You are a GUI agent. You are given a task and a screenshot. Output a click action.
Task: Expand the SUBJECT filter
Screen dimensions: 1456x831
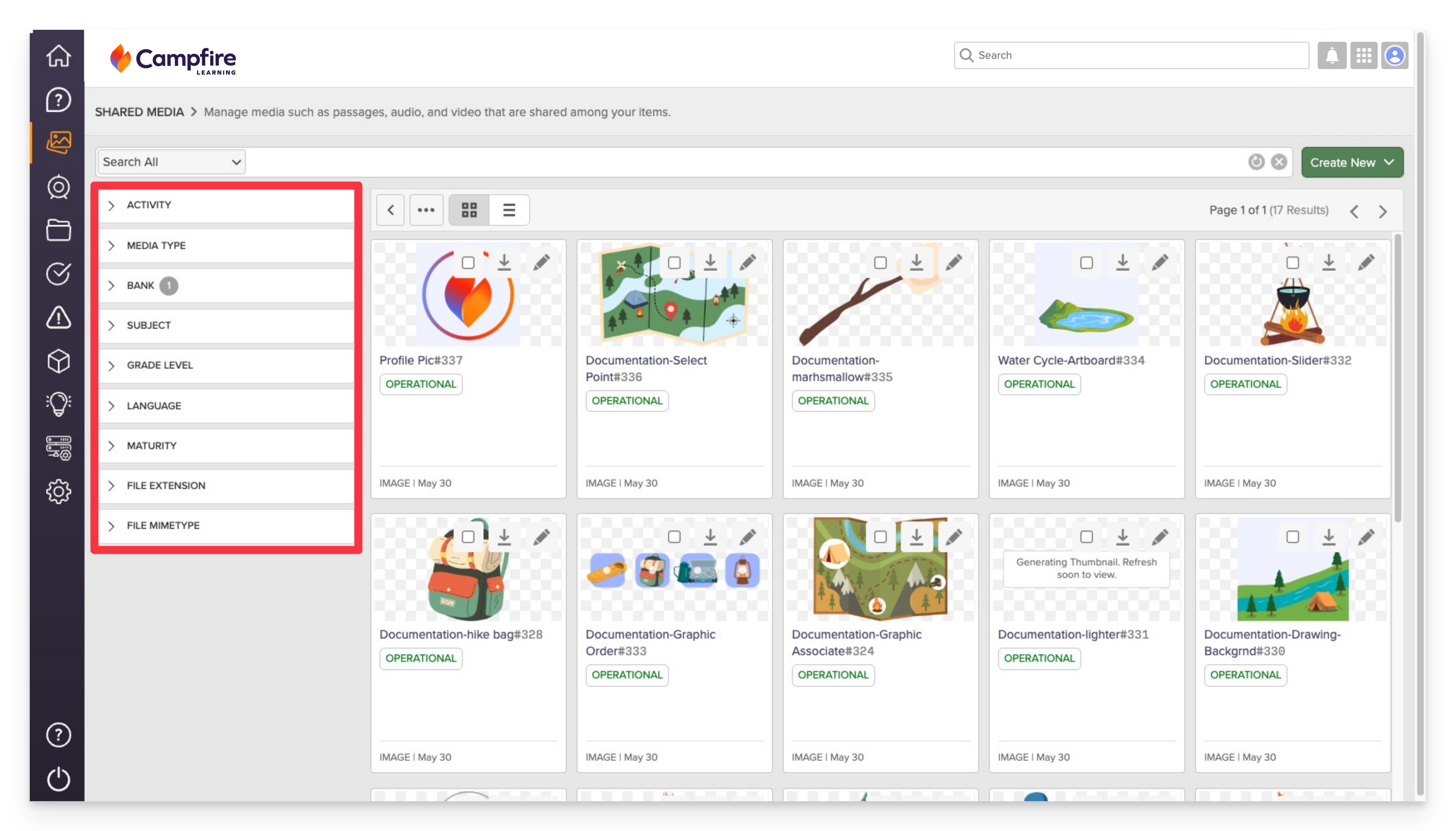click(226, 325)
